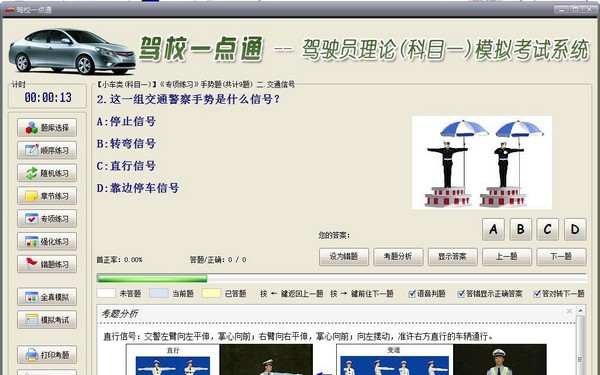Image resolution: width=600 pixels, height=375 pixels.
Task: Go to previous question with 上一题
Action: click(507, 257)
